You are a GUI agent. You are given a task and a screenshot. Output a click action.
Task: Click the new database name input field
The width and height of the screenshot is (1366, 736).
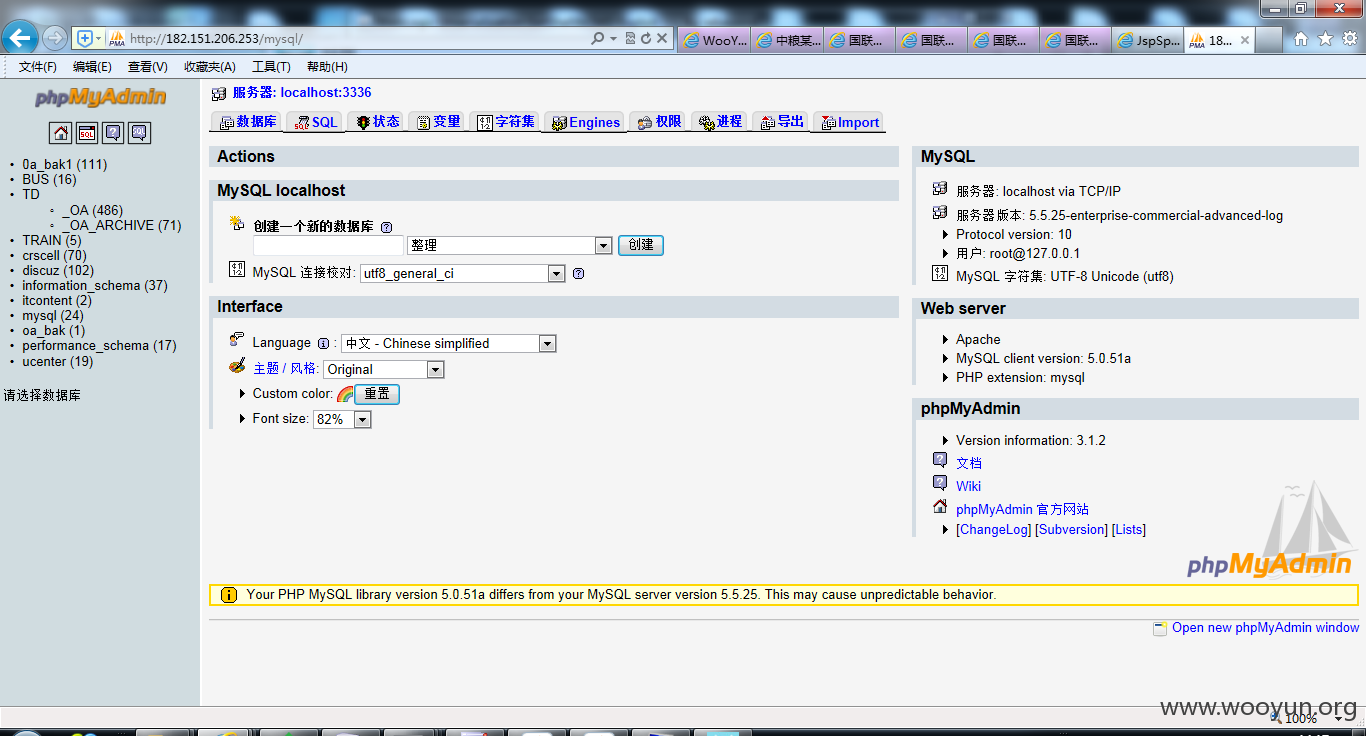(x=328, y=245)
